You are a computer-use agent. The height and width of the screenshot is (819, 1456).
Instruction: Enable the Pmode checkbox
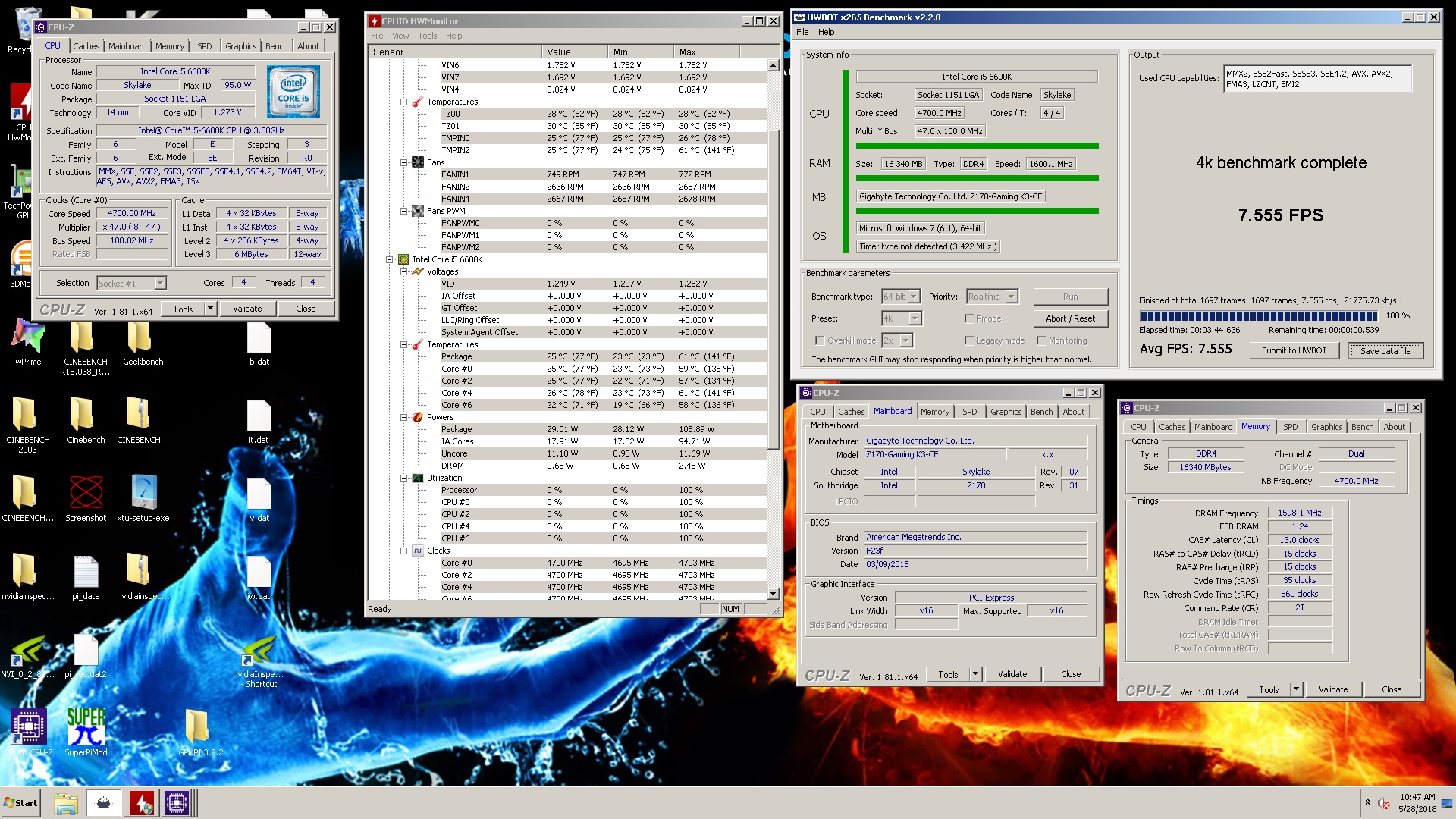click(969, 318)
